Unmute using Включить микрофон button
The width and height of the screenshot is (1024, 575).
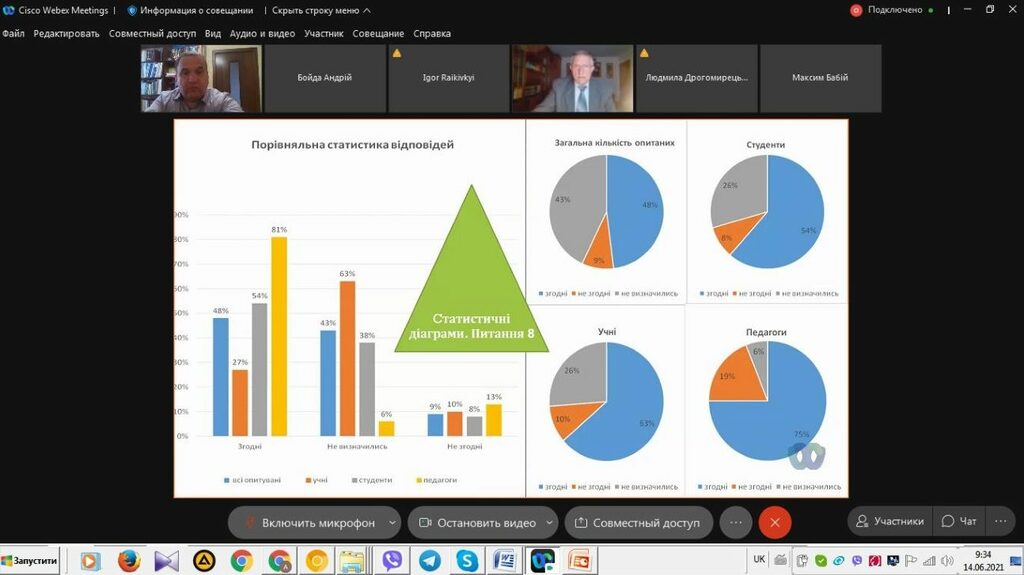[308, 522]
